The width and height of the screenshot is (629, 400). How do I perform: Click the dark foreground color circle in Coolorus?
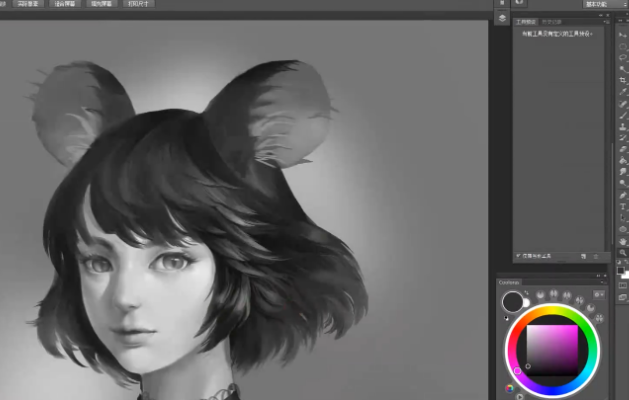(512, 302)
